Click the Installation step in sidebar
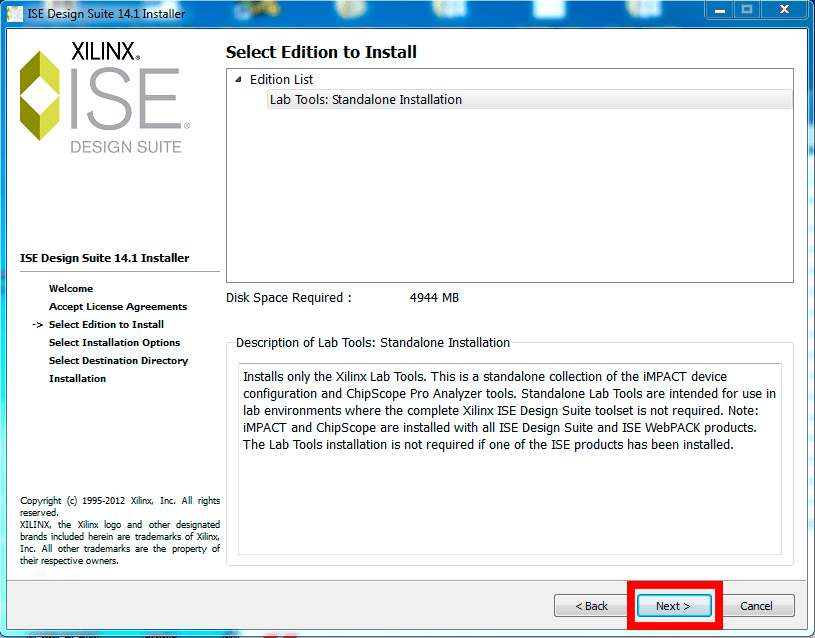 [x=77, y=379]
